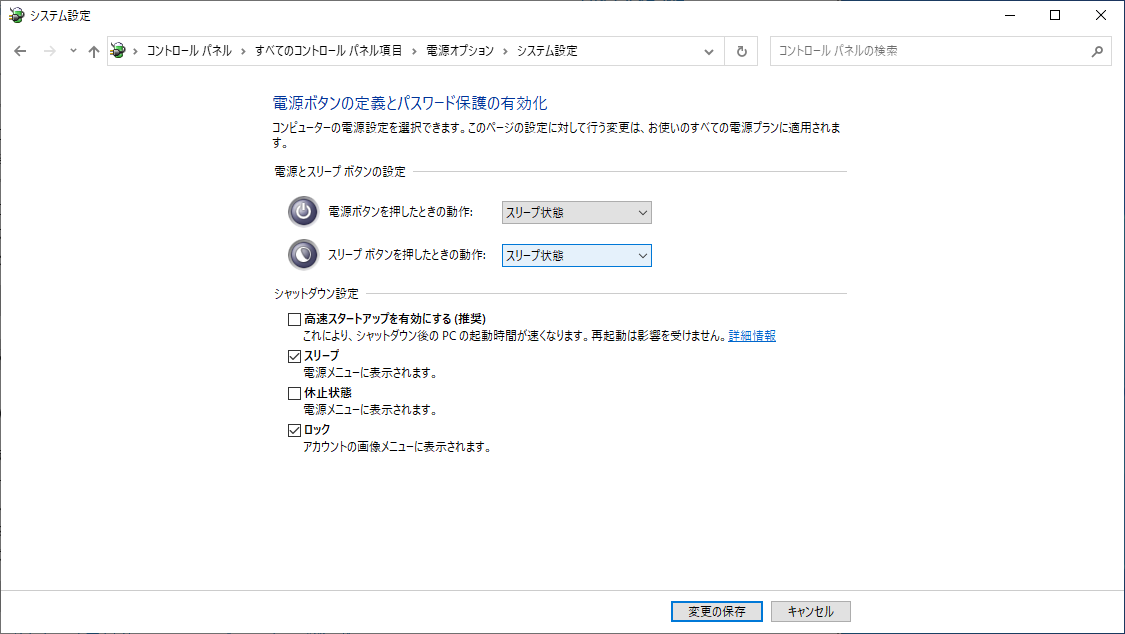Expand chevron after コントロール パネル breadcrumb
Viewport: 1125px width, 634px height.
click(x=243, y=51)
